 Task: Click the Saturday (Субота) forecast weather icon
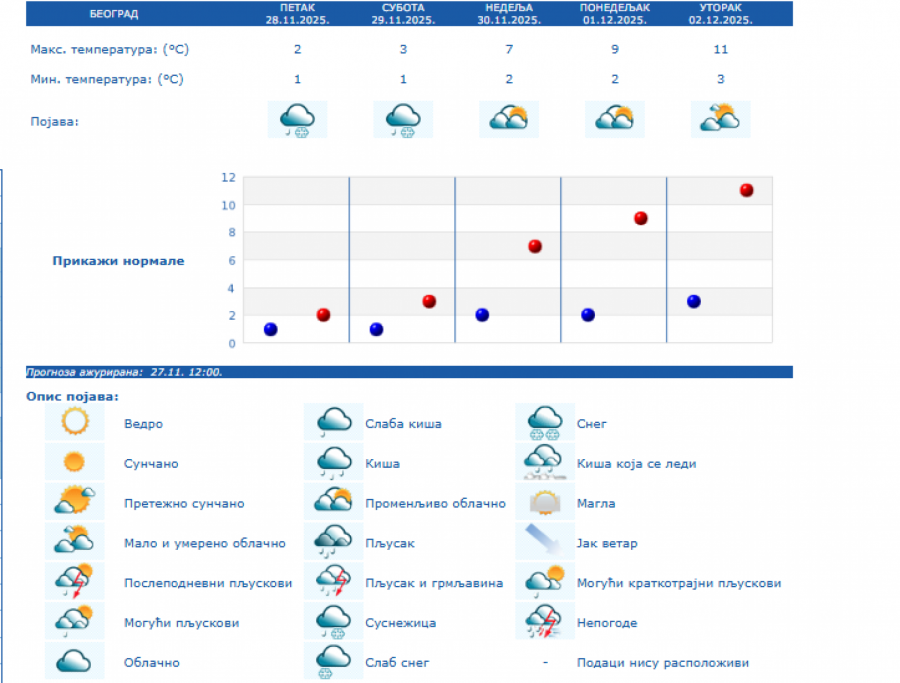pos(403,120)
